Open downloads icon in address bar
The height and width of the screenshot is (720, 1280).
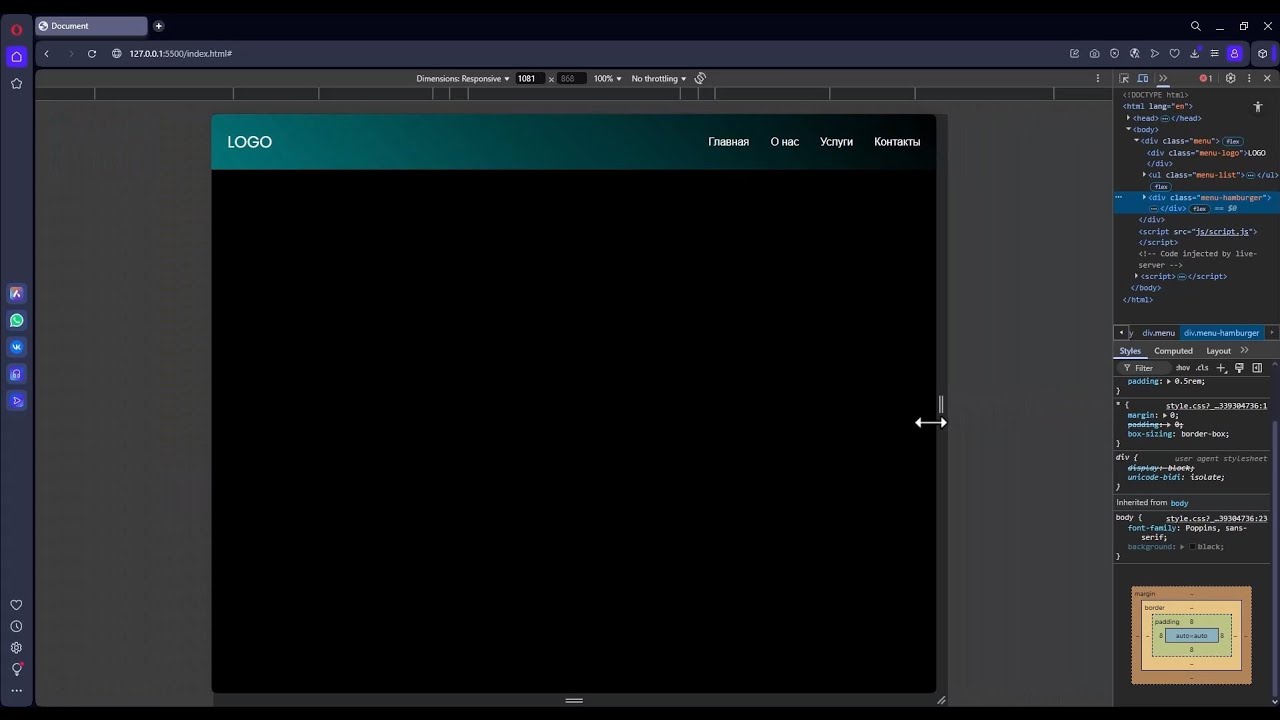coord(1194,54)
